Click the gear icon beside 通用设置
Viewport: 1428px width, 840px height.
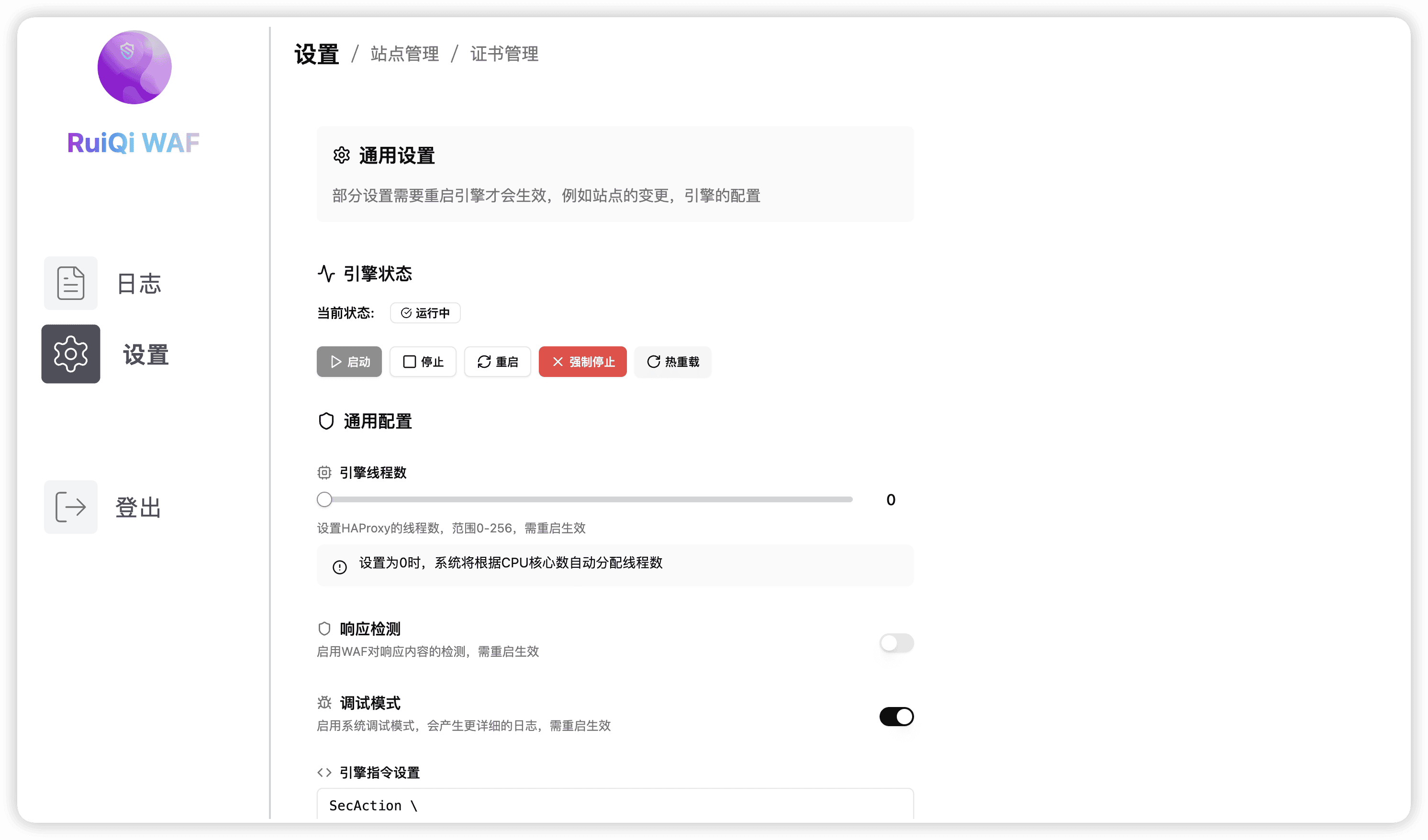341,155
